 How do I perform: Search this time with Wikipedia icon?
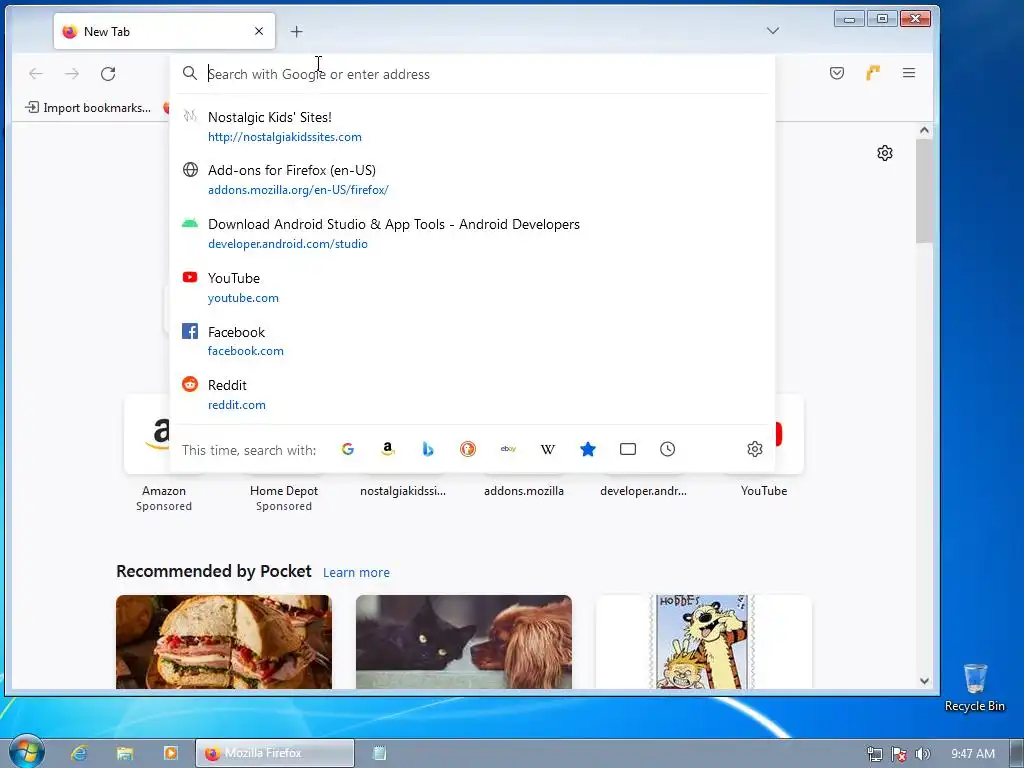click(x=548, y=449)
